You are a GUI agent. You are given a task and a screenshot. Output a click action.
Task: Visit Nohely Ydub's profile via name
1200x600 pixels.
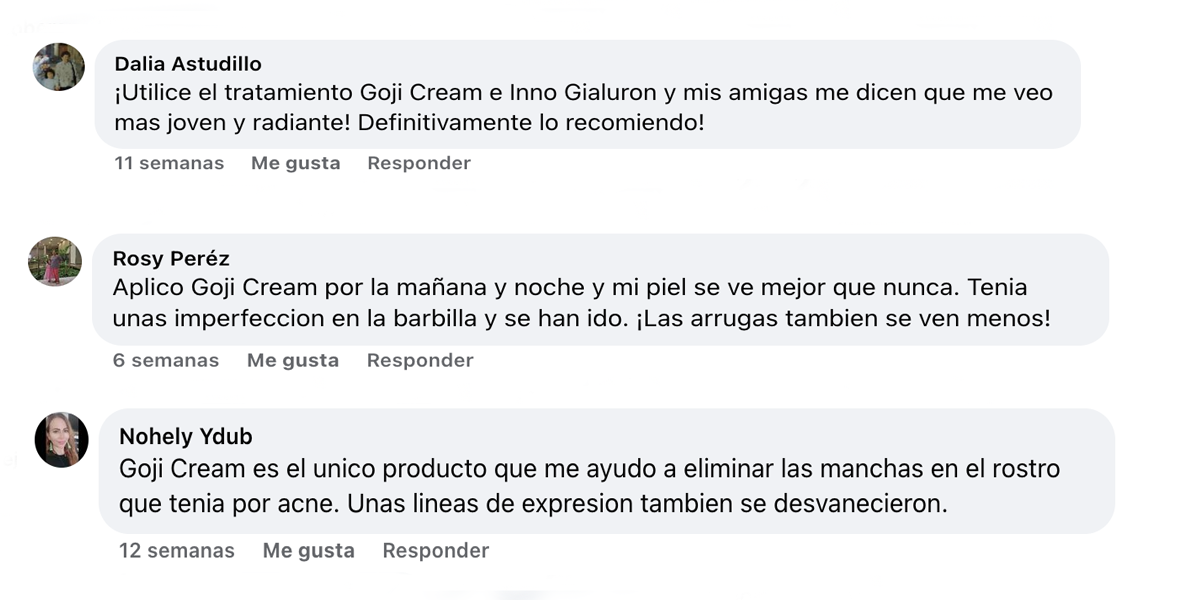(185, 436)
